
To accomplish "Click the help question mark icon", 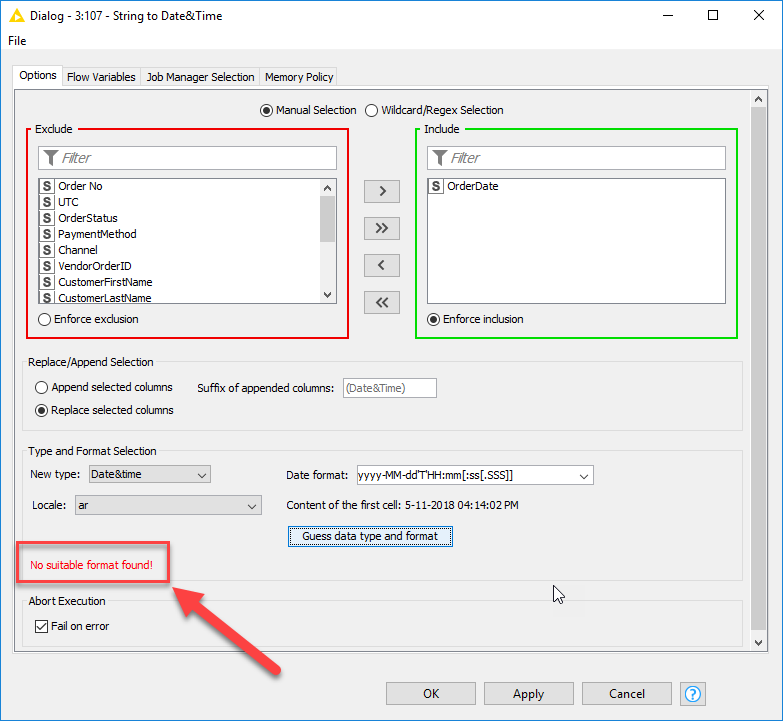I will click(x=693, y=693).
